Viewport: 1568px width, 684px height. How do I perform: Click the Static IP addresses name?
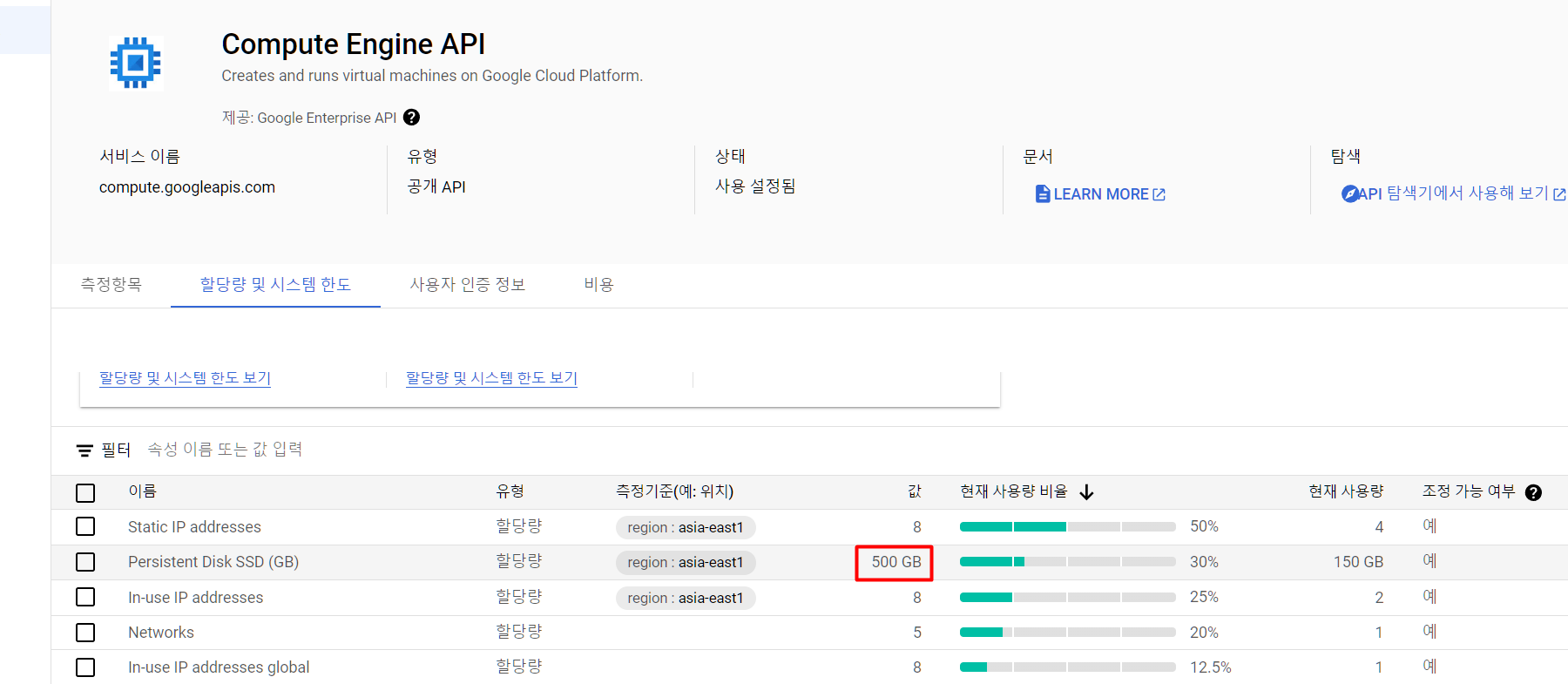tap(194, 527)
